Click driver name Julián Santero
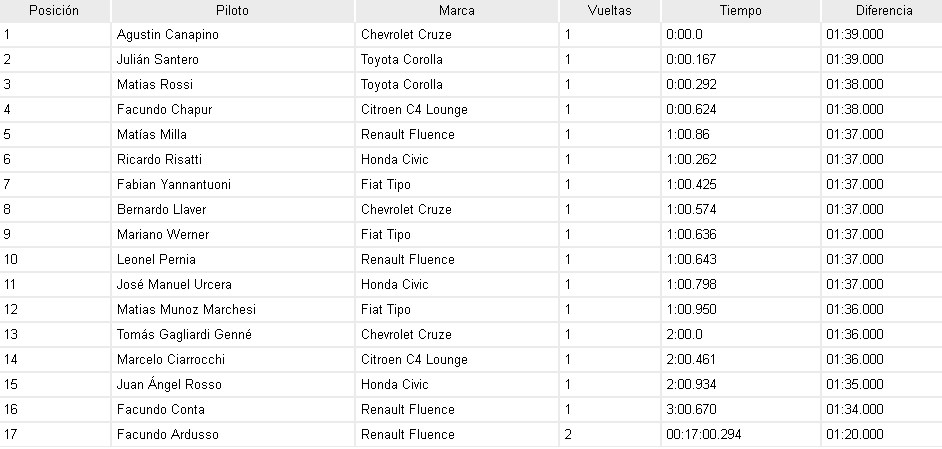Image resolution: width=942 pixels, height=449 pixels. pyautogui.click(x=157, y=60)
